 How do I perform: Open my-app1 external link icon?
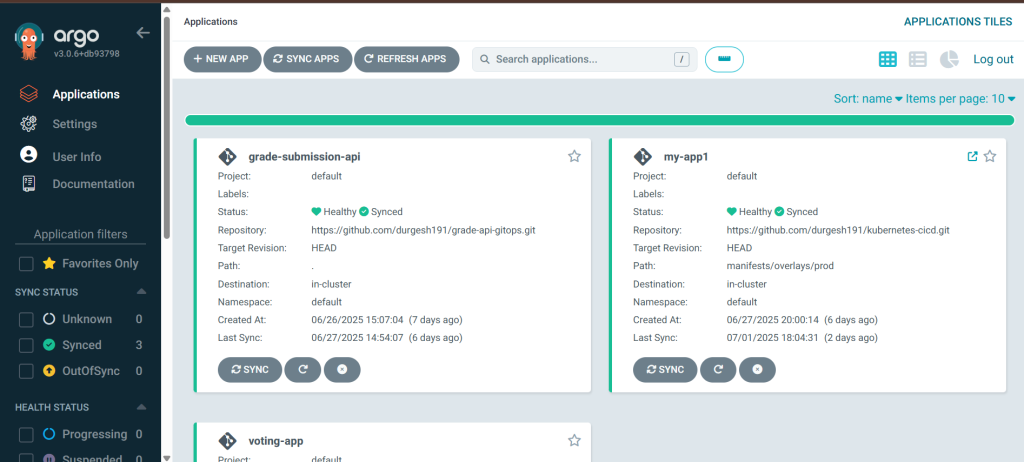tap(972, 156)
